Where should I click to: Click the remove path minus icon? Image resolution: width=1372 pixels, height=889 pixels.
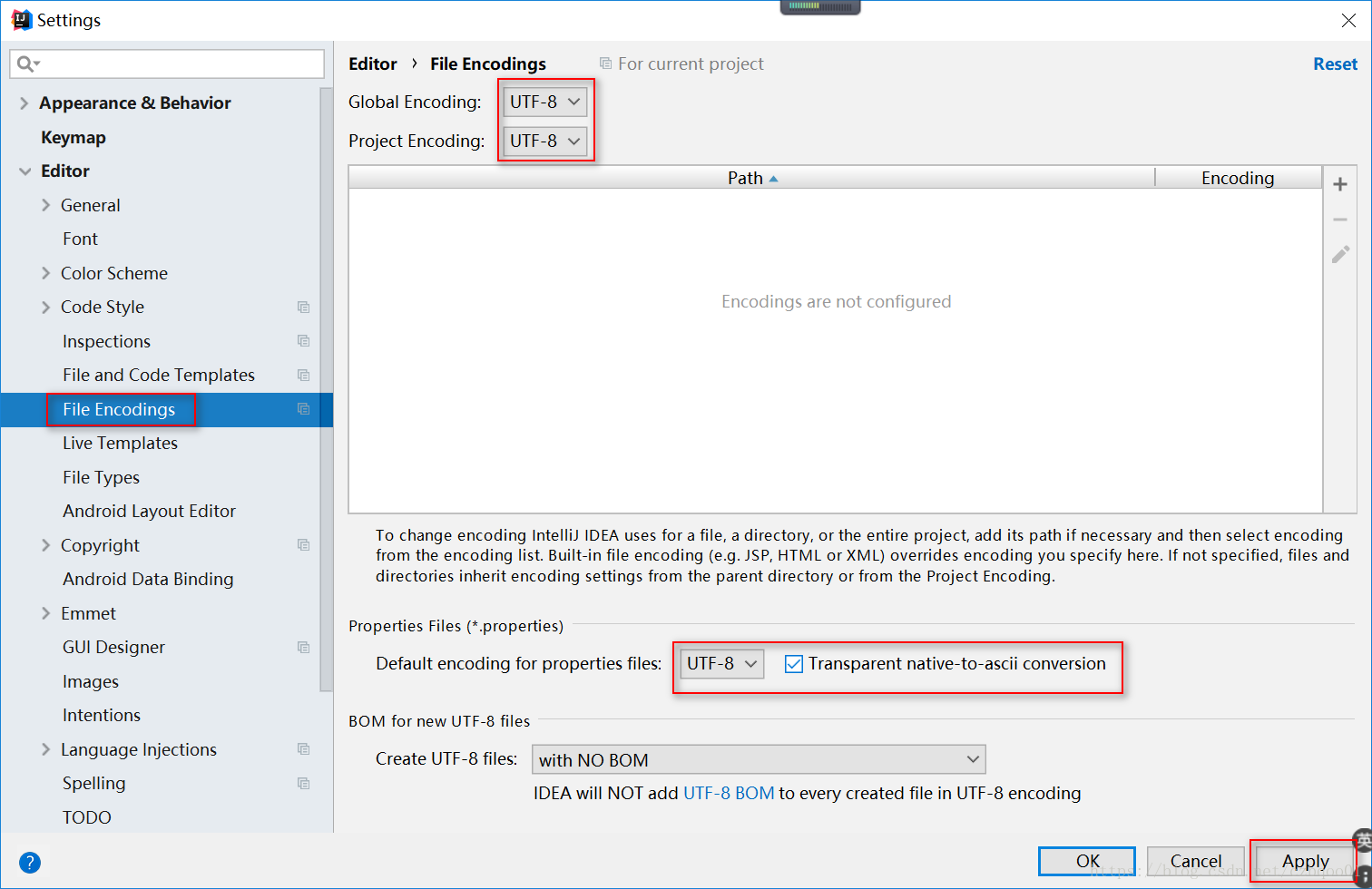pos(1339,220)
